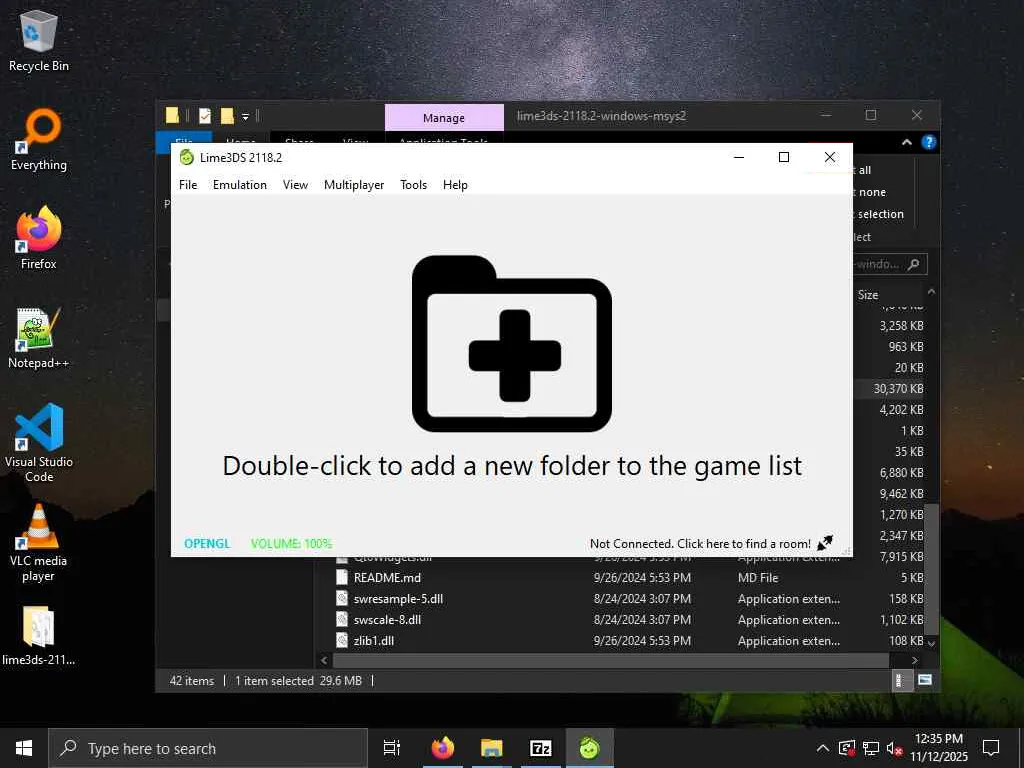This screenshot has width=1024, height=768.
Task: Select README.md in File Explorer
Action: 387,577
